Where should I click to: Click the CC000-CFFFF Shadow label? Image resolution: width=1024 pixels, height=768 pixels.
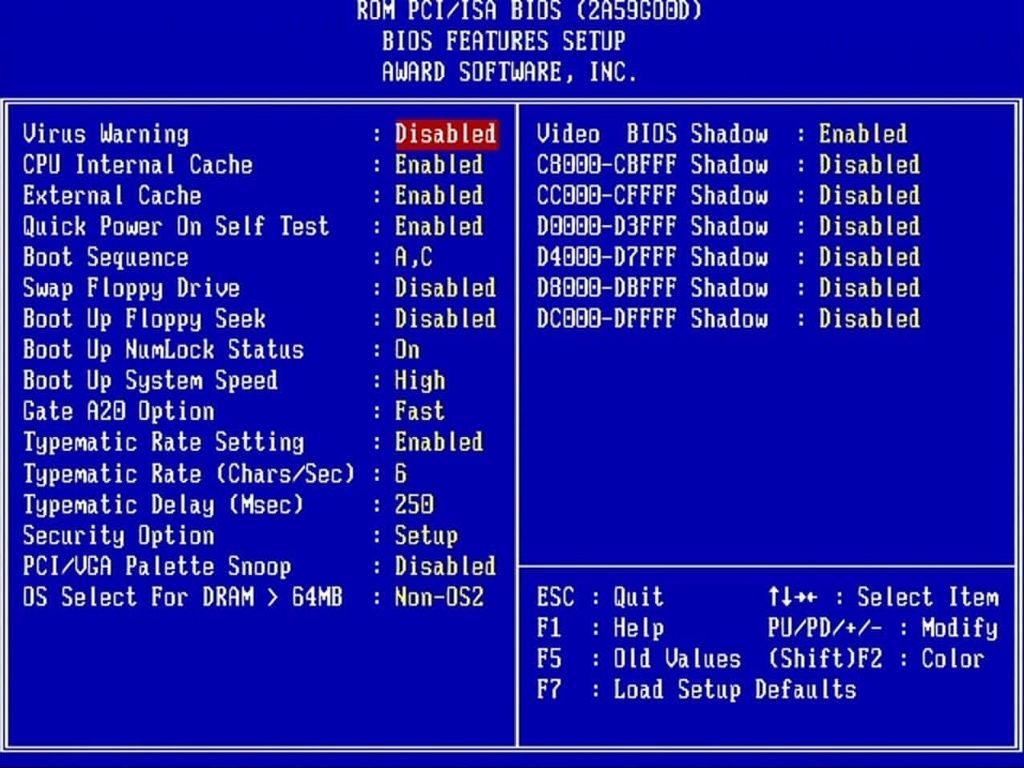652,195
